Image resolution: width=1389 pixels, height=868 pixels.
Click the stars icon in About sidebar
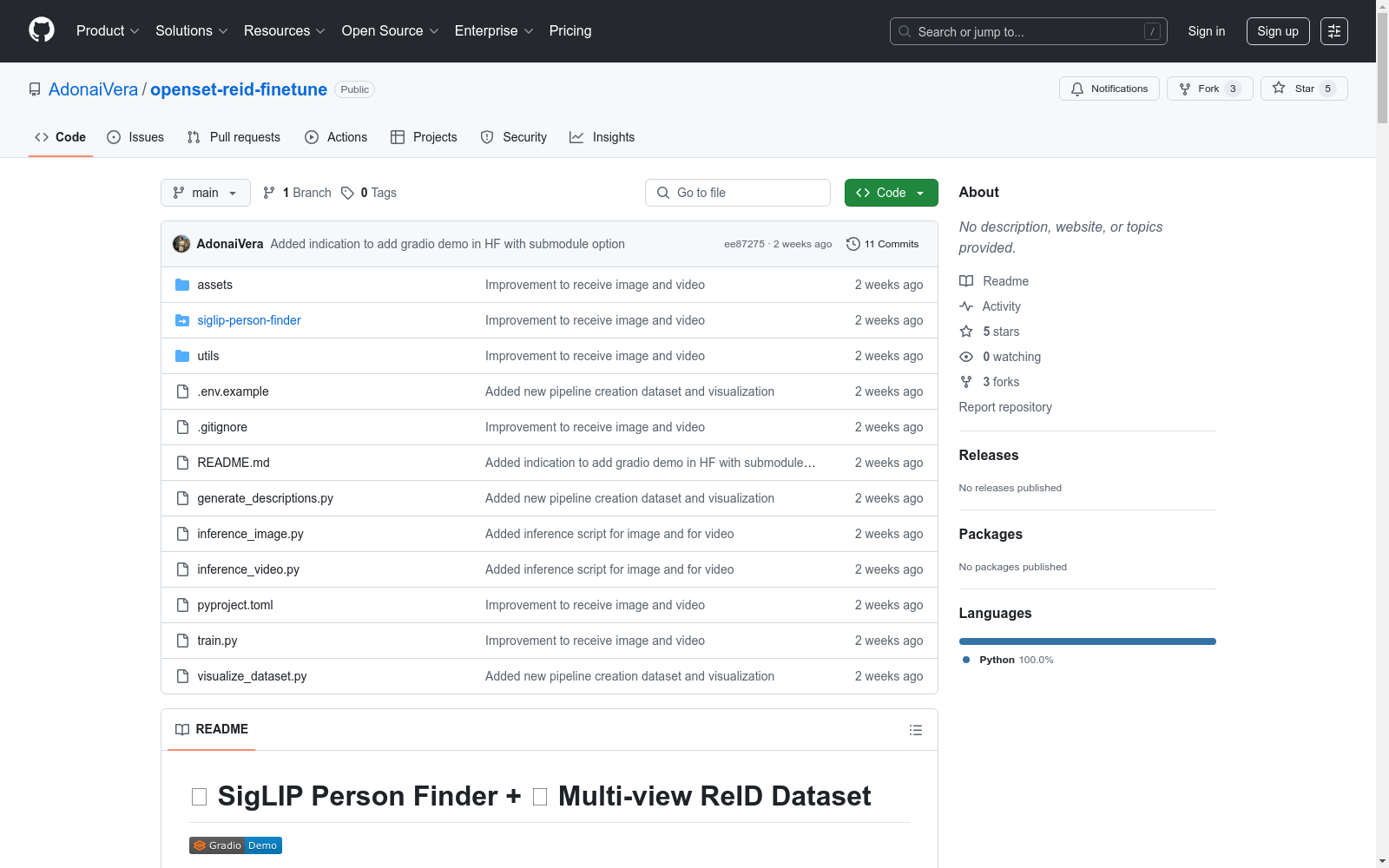point(966,332)
